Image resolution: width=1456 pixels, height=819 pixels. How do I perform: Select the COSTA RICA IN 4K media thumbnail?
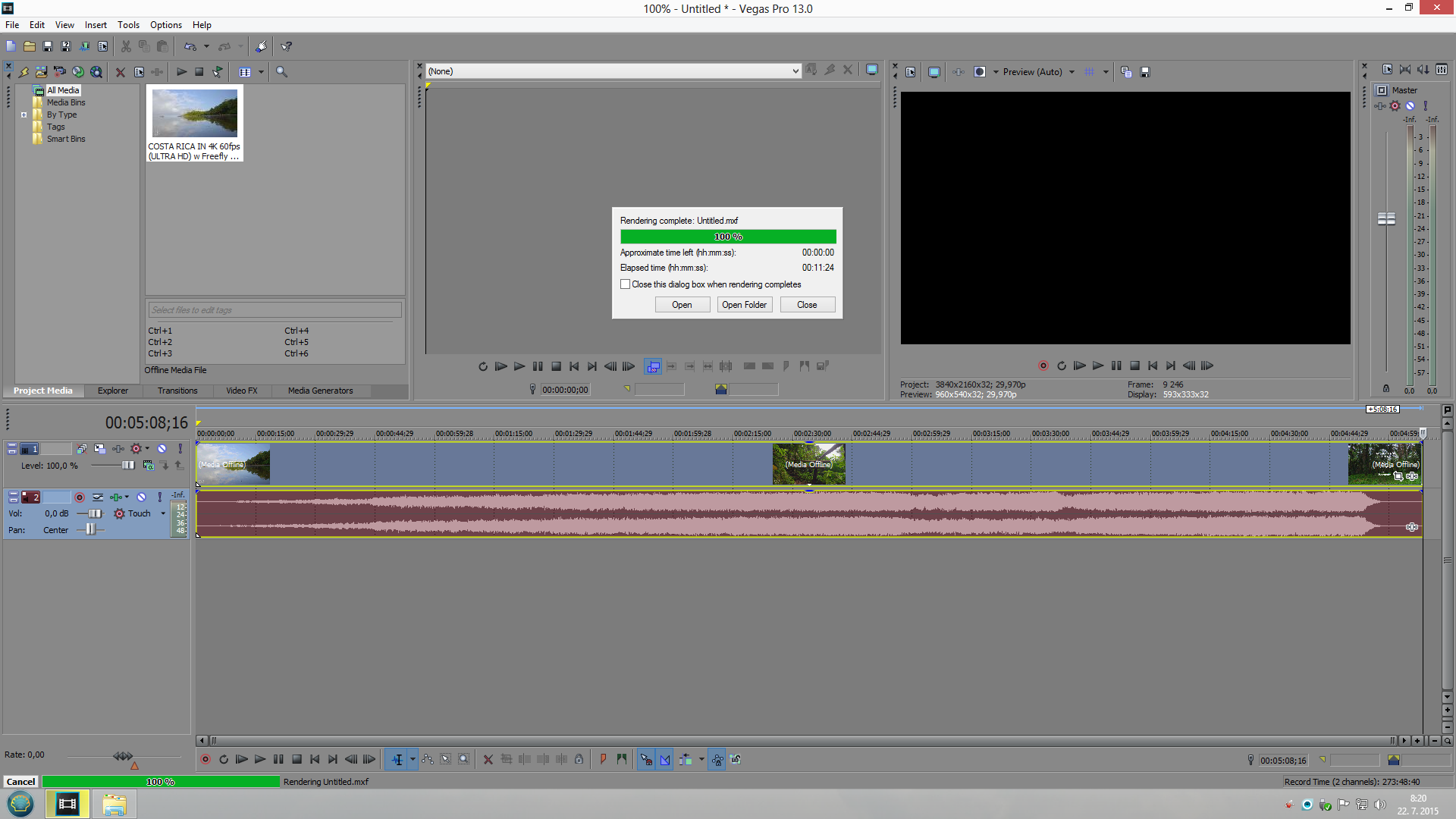[x=195, y=114]
